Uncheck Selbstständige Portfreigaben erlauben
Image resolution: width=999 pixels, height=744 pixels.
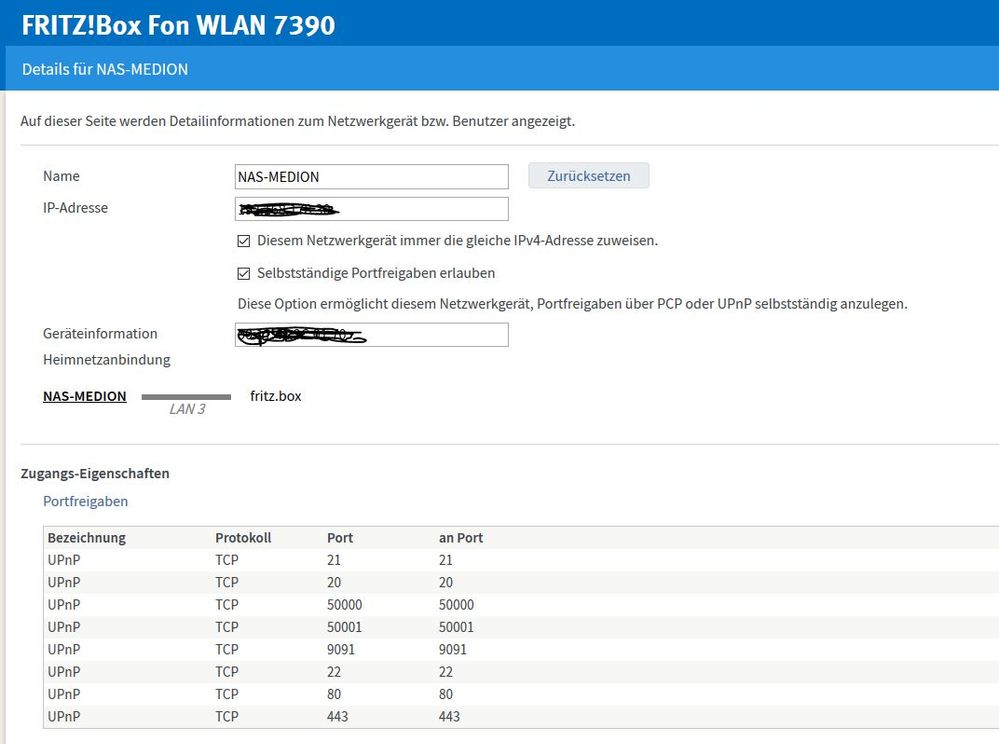(243, 273)
